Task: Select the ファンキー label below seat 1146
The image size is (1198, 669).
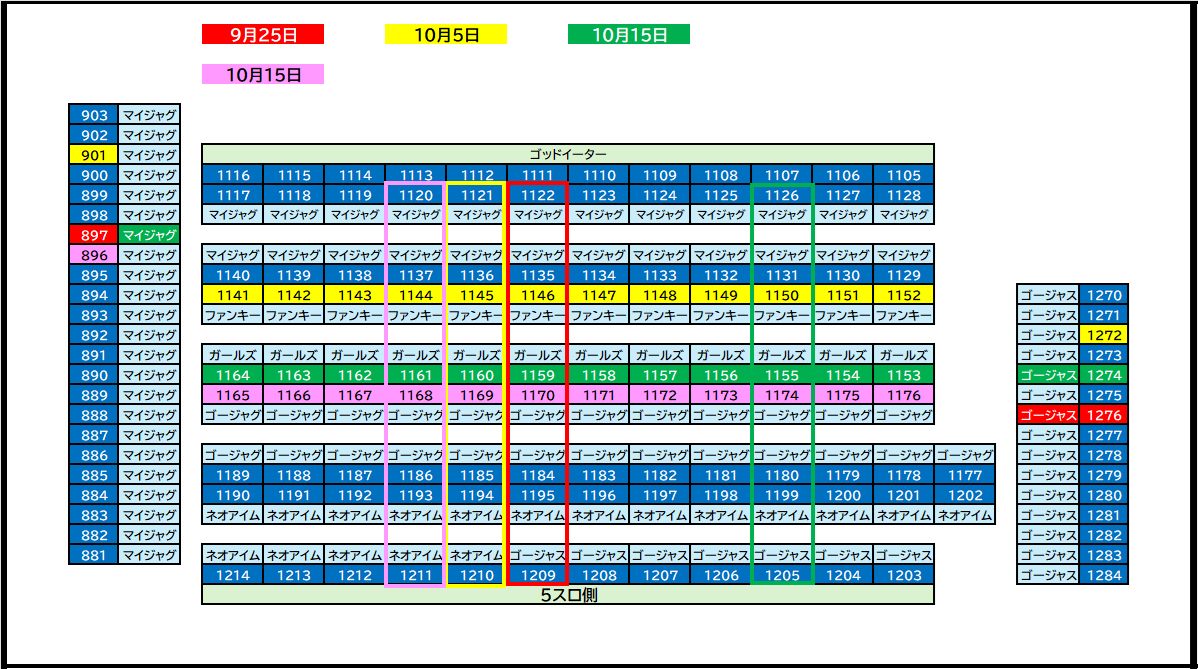Action: tap(536, 313)
